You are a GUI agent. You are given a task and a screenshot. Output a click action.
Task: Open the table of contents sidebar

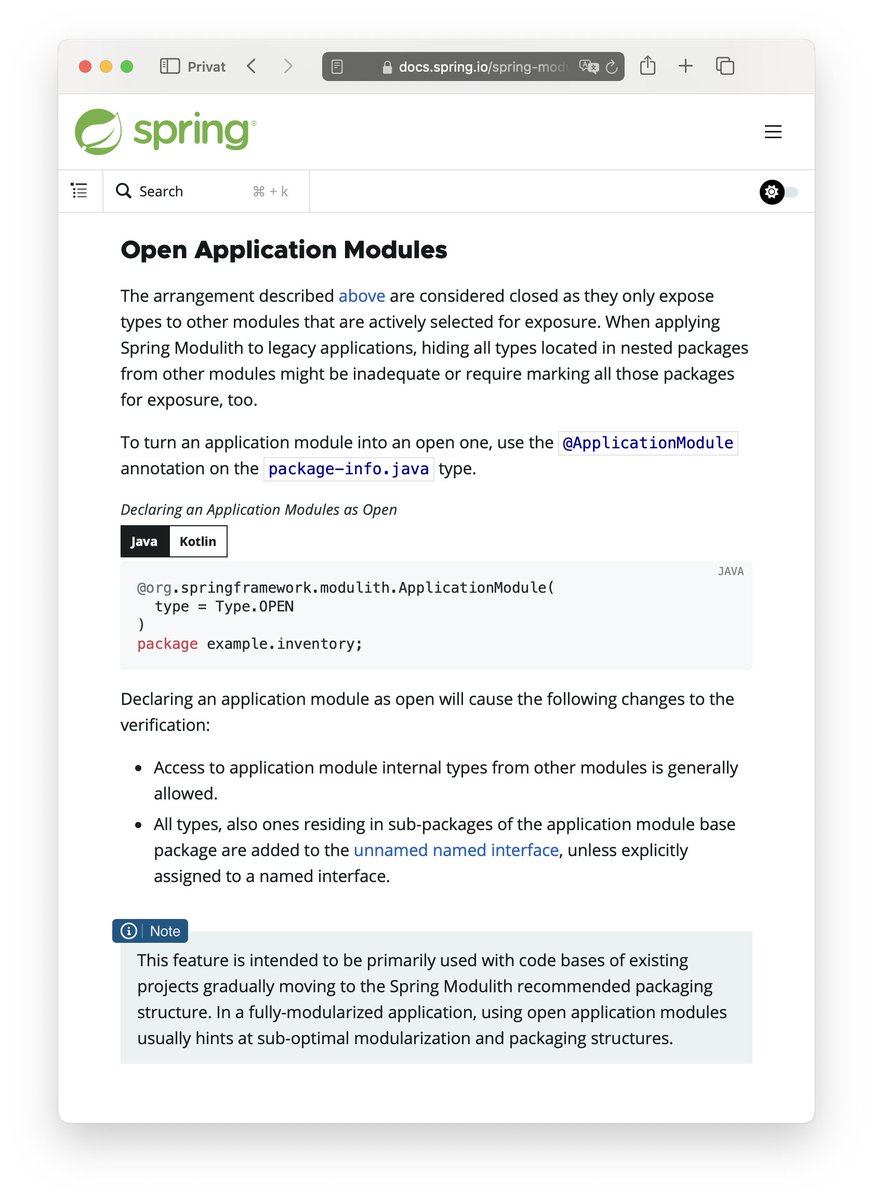[x=79, y=191]
